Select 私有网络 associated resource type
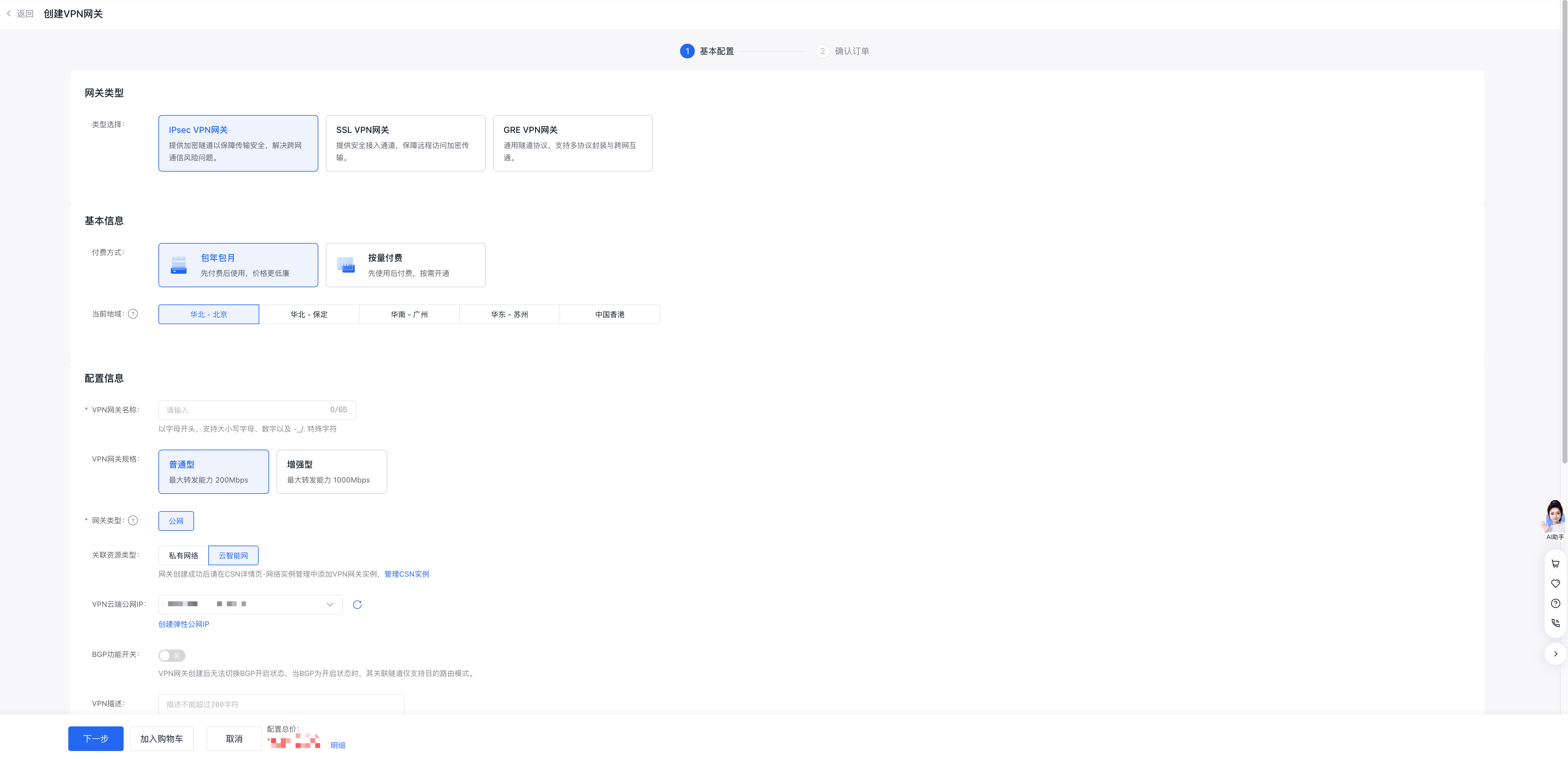 click(183, 556)
